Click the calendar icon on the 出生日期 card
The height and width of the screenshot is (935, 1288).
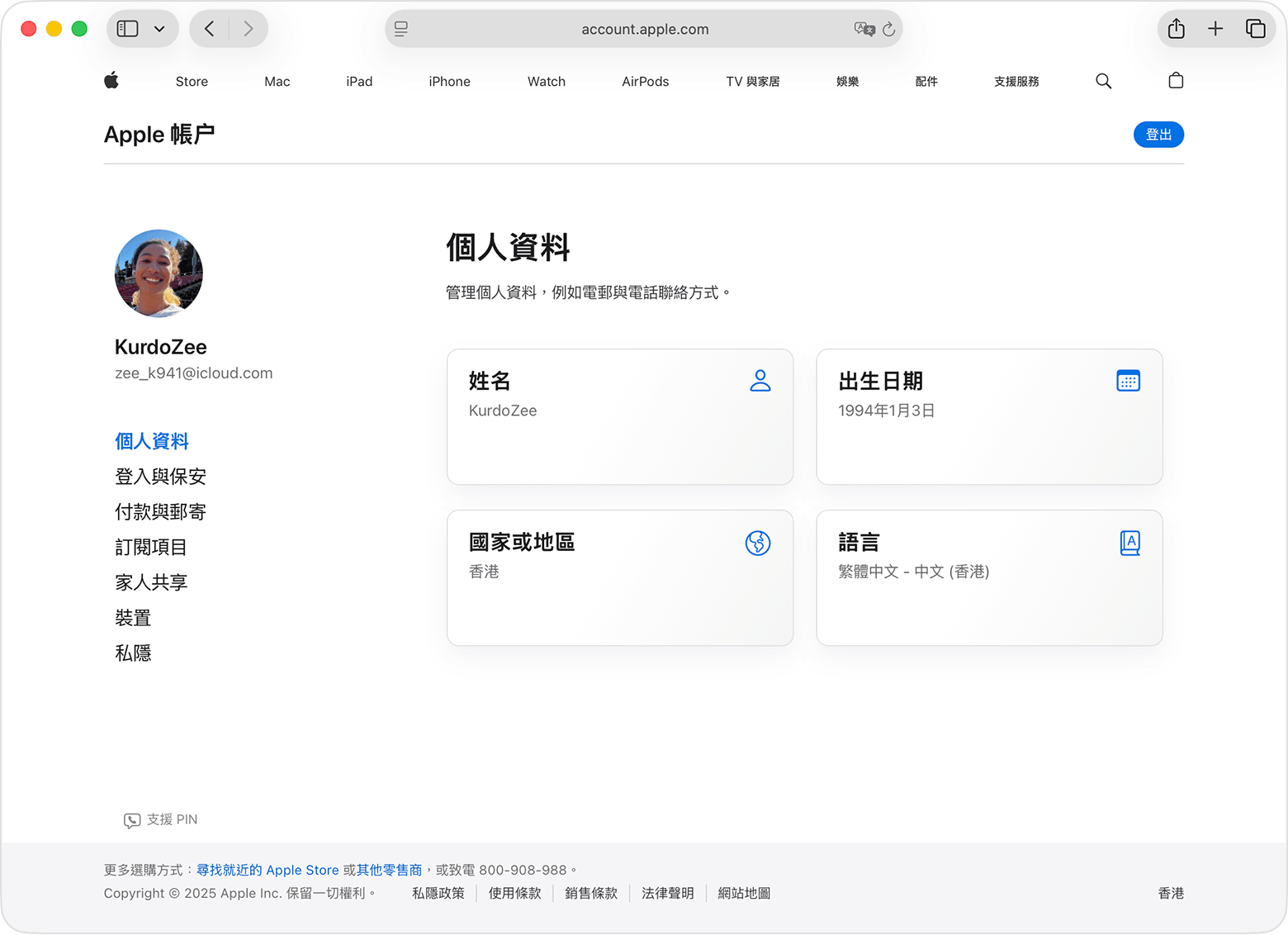point(1129,381)
